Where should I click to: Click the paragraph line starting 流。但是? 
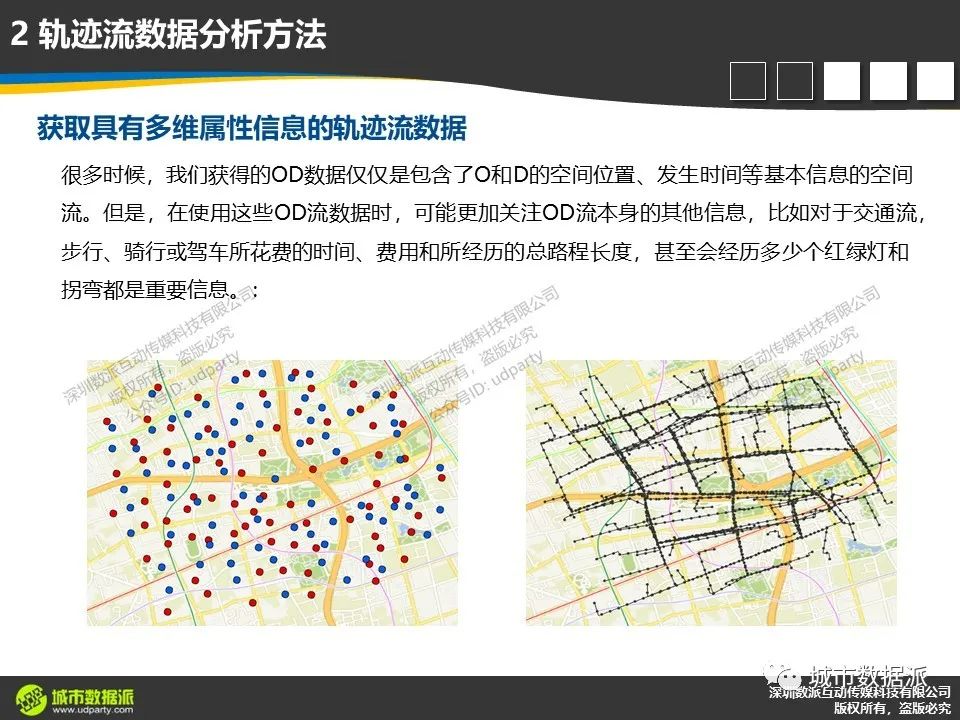[x=494, y=213]
